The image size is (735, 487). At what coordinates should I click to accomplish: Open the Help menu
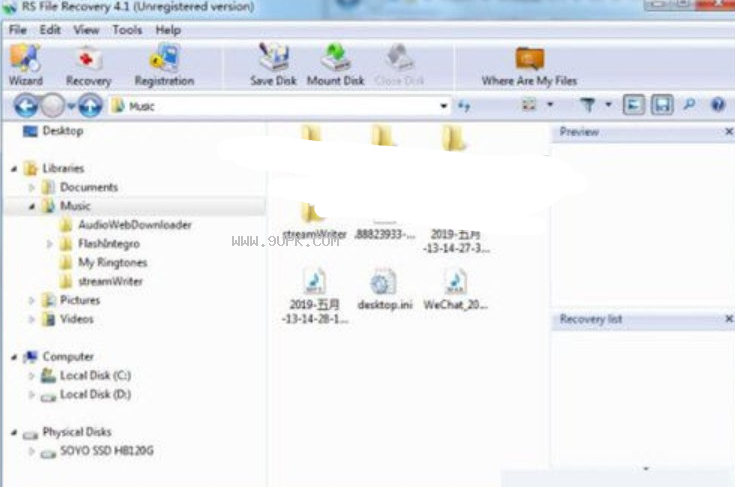[x=168, y=30]
